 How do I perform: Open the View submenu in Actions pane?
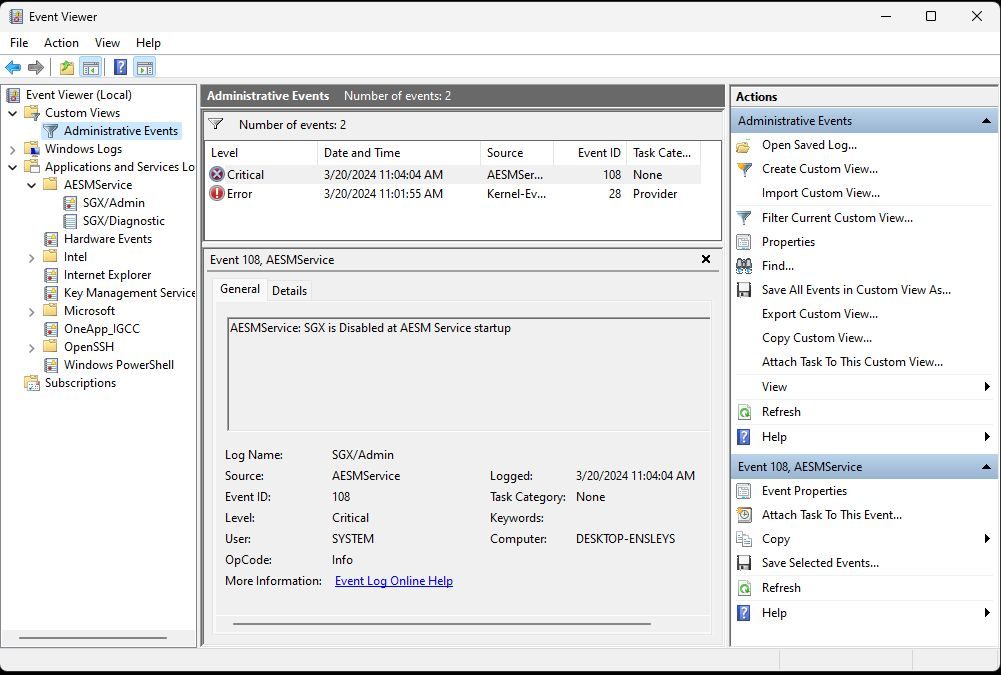(864, 387)
